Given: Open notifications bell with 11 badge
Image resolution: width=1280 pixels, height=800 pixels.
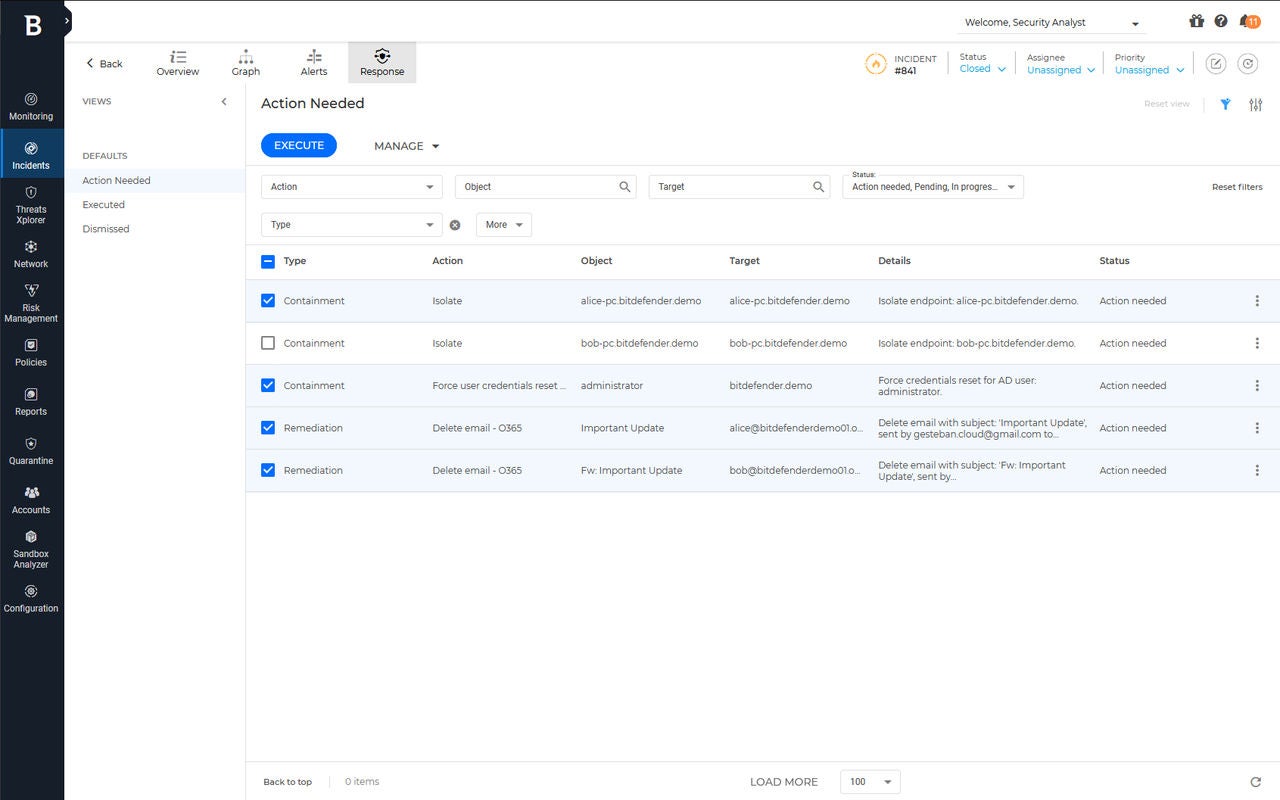Looking at the screenshot, I should click(1249, 21).
